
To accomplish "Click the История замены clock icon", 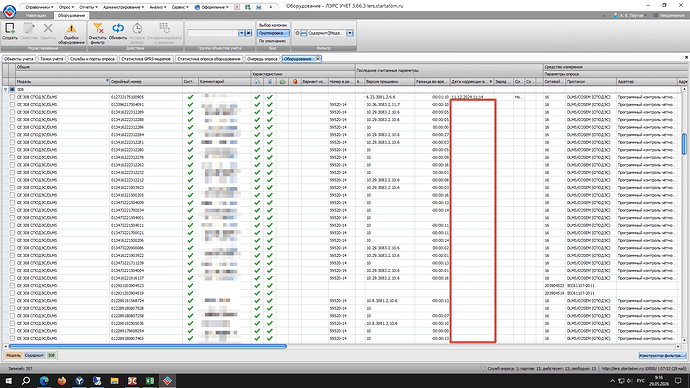I will coord(137,29).
